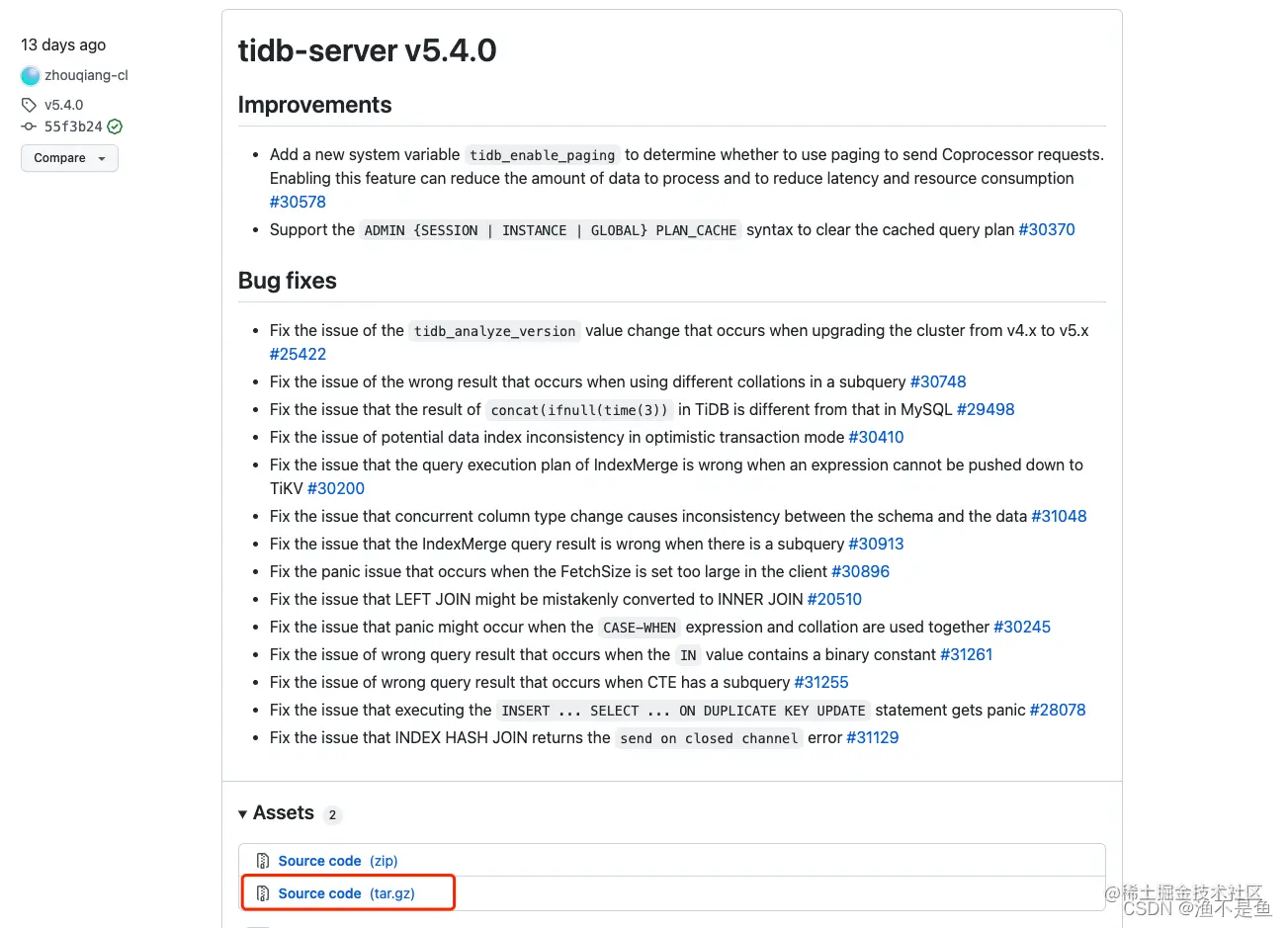1288x928 pixels.
Task: Download Source code (tar.gz)
Action: click(x=346, y=893)
